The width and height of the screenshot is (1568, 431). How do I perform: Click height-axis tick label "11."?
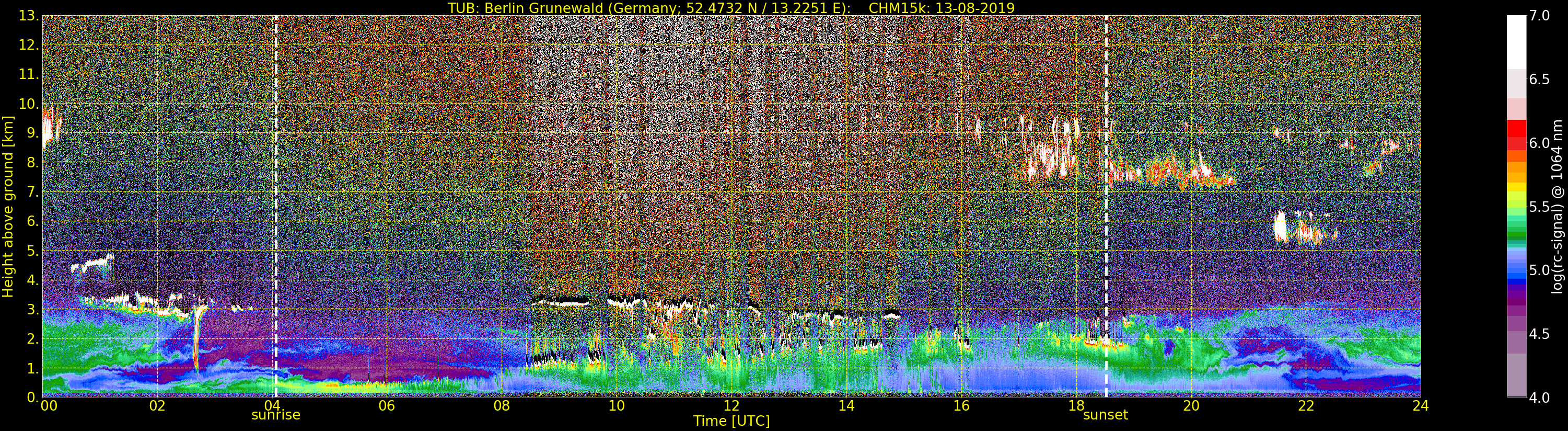(x=29, y=74)
